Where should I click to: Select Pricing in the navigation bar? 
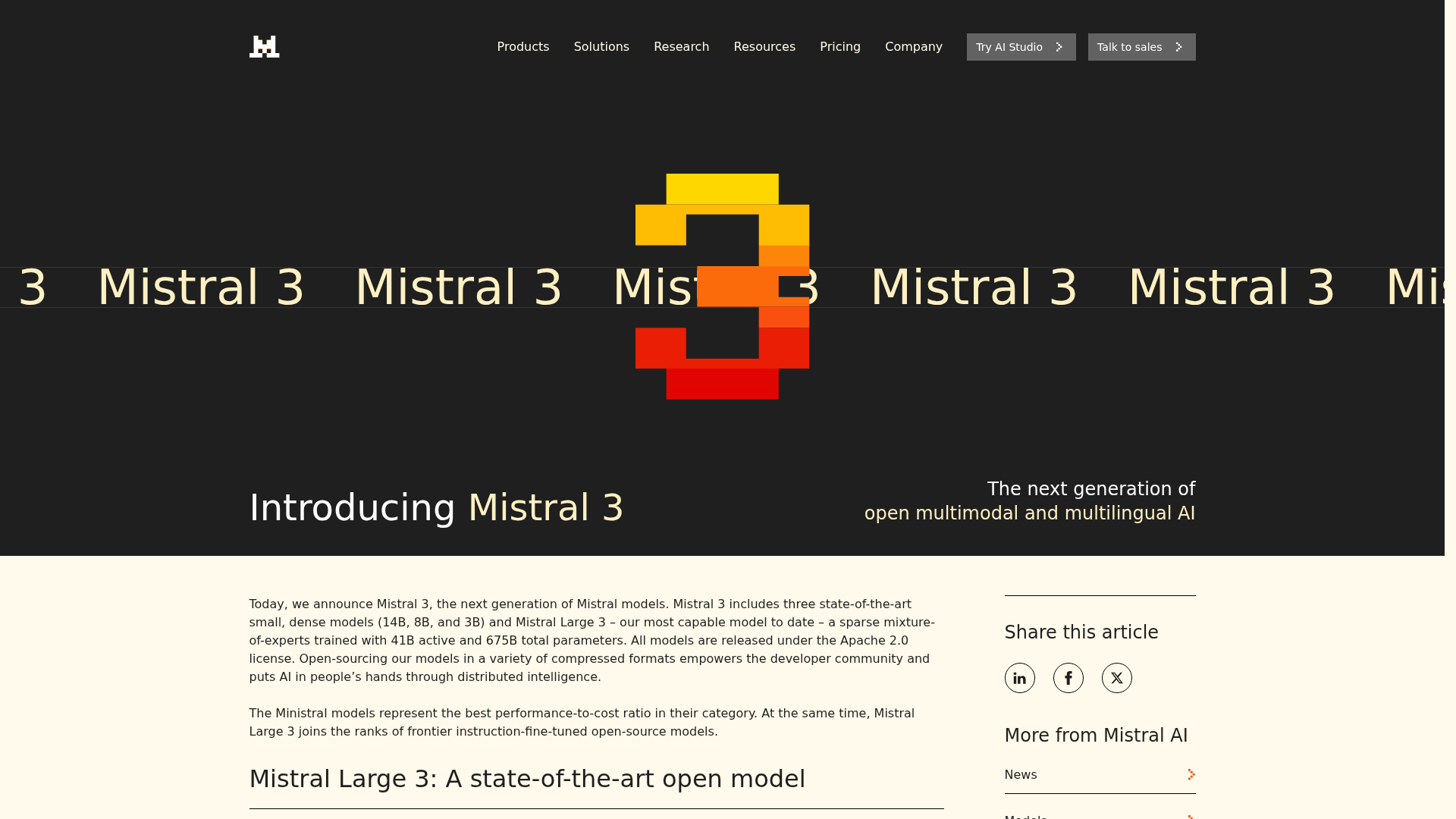coord(839,46)
